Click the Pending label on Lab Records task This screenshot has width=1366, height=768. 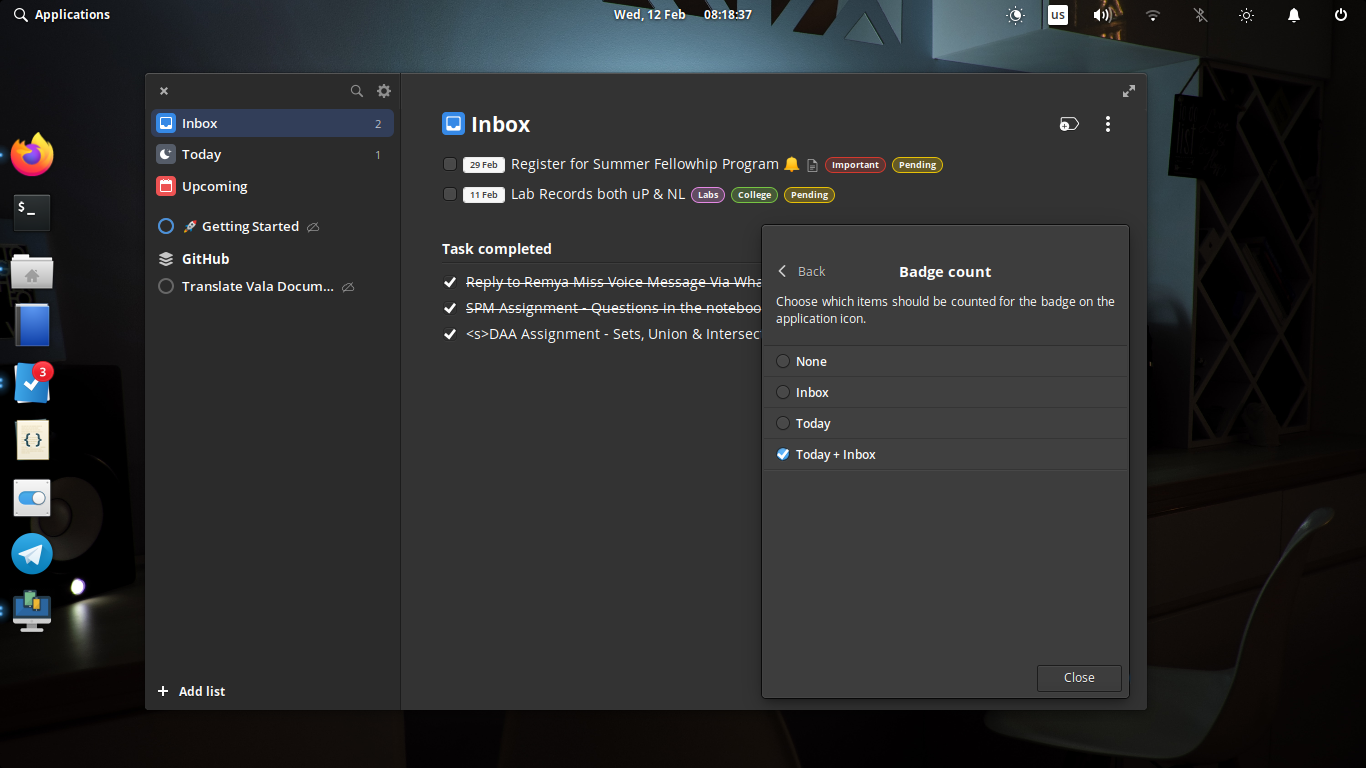[x=810, y=195]
